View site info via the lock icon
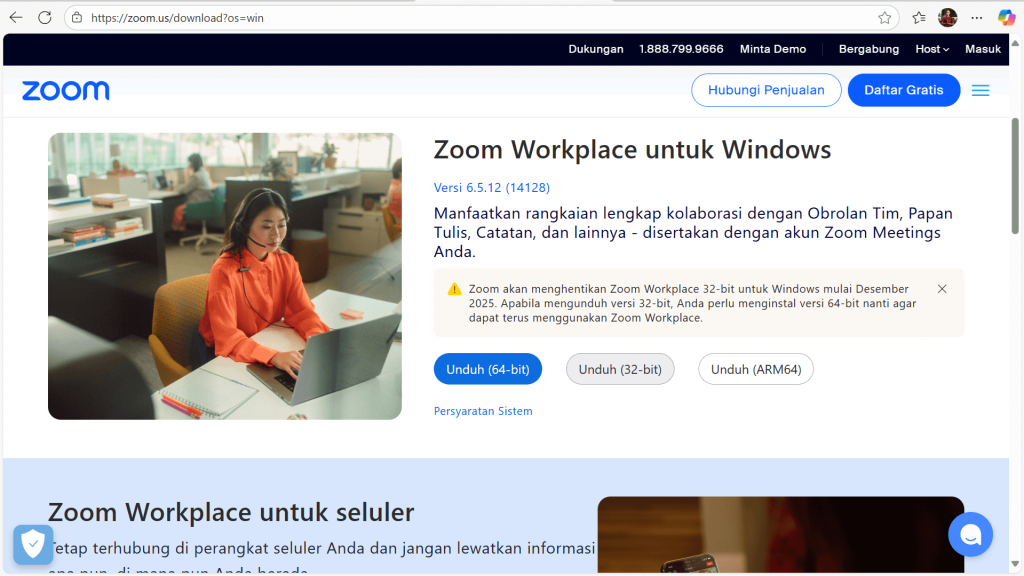The width and height of the screenshot is (1024, 576). [x=77, y=18]
